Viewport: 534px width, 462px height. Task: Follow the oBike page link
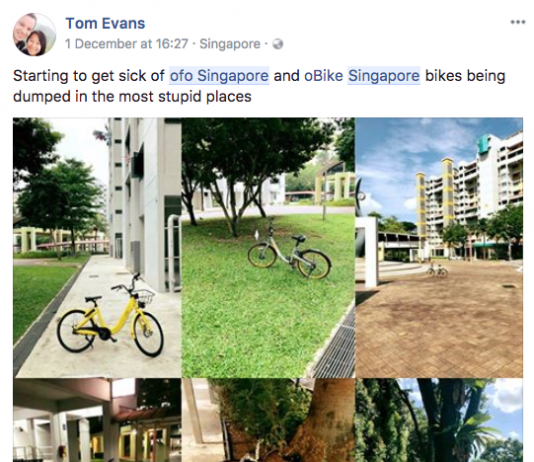pos(323,76)
